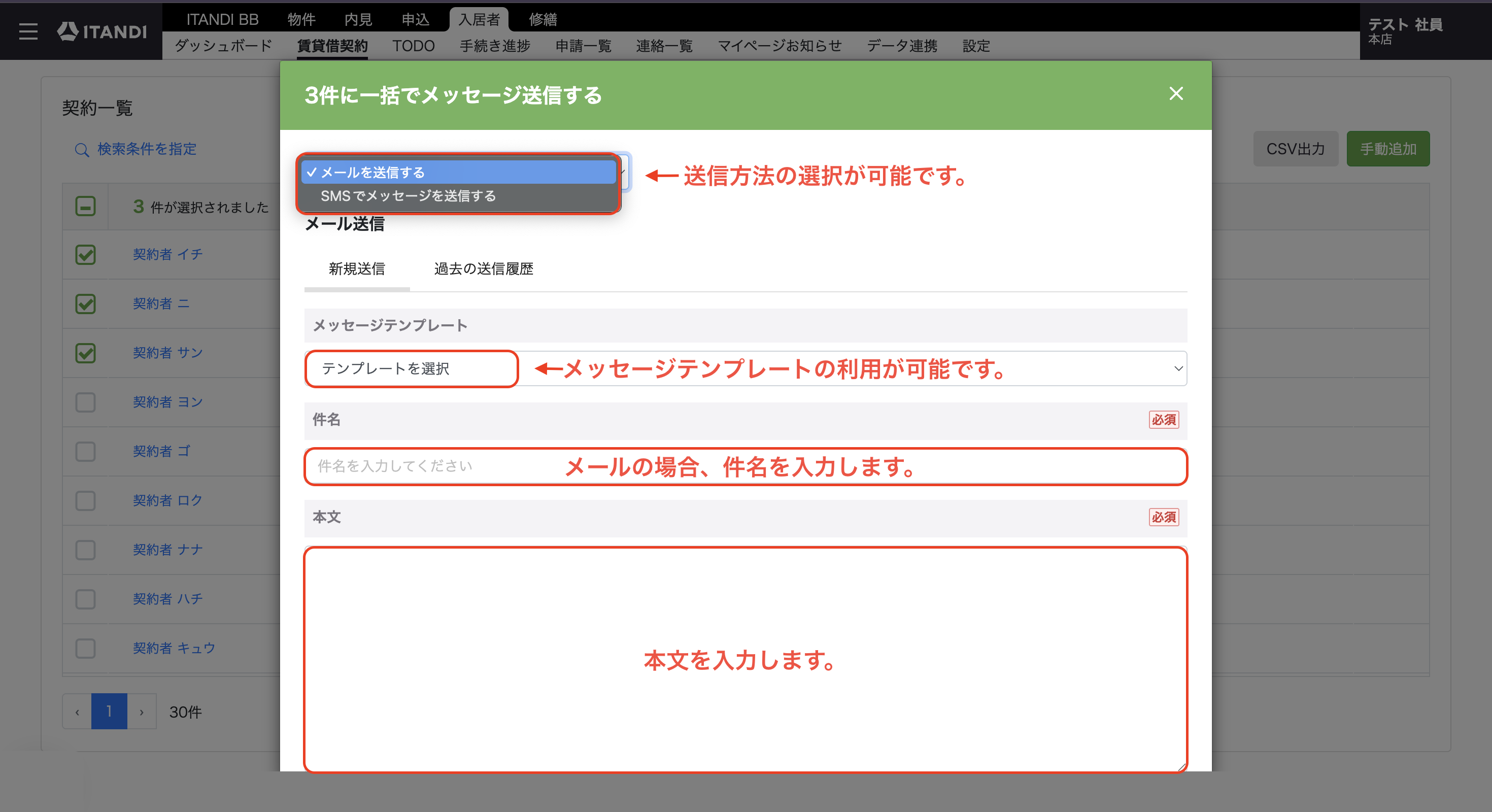The height and width of the screenshot is (812, 1492).
Task: Open 内見 top tab
Action: 358,20
